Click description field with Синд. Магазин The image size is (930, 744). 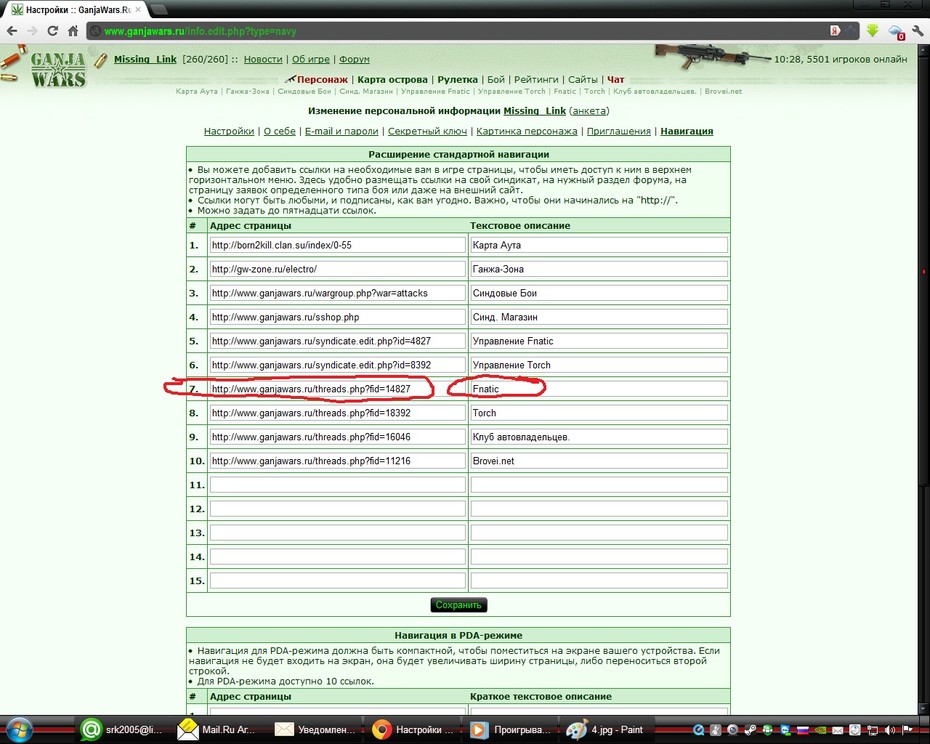(x=599, y=317)
